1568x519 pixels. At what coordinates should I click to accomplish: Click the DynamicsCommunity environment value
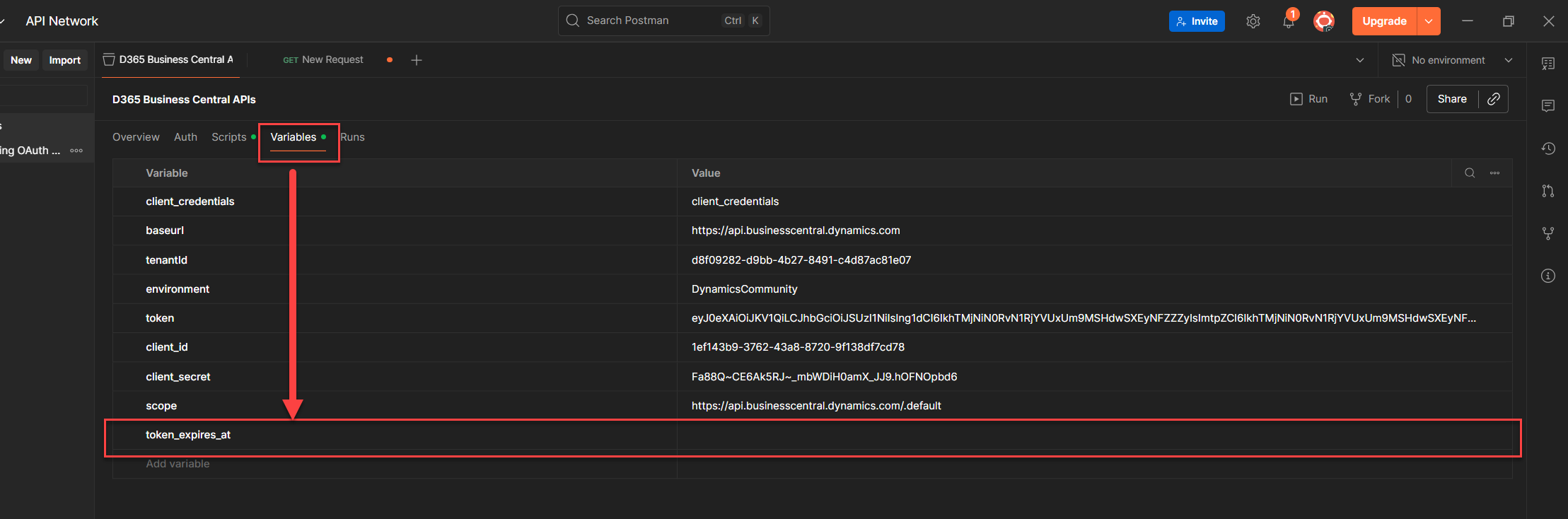point(744,289)
